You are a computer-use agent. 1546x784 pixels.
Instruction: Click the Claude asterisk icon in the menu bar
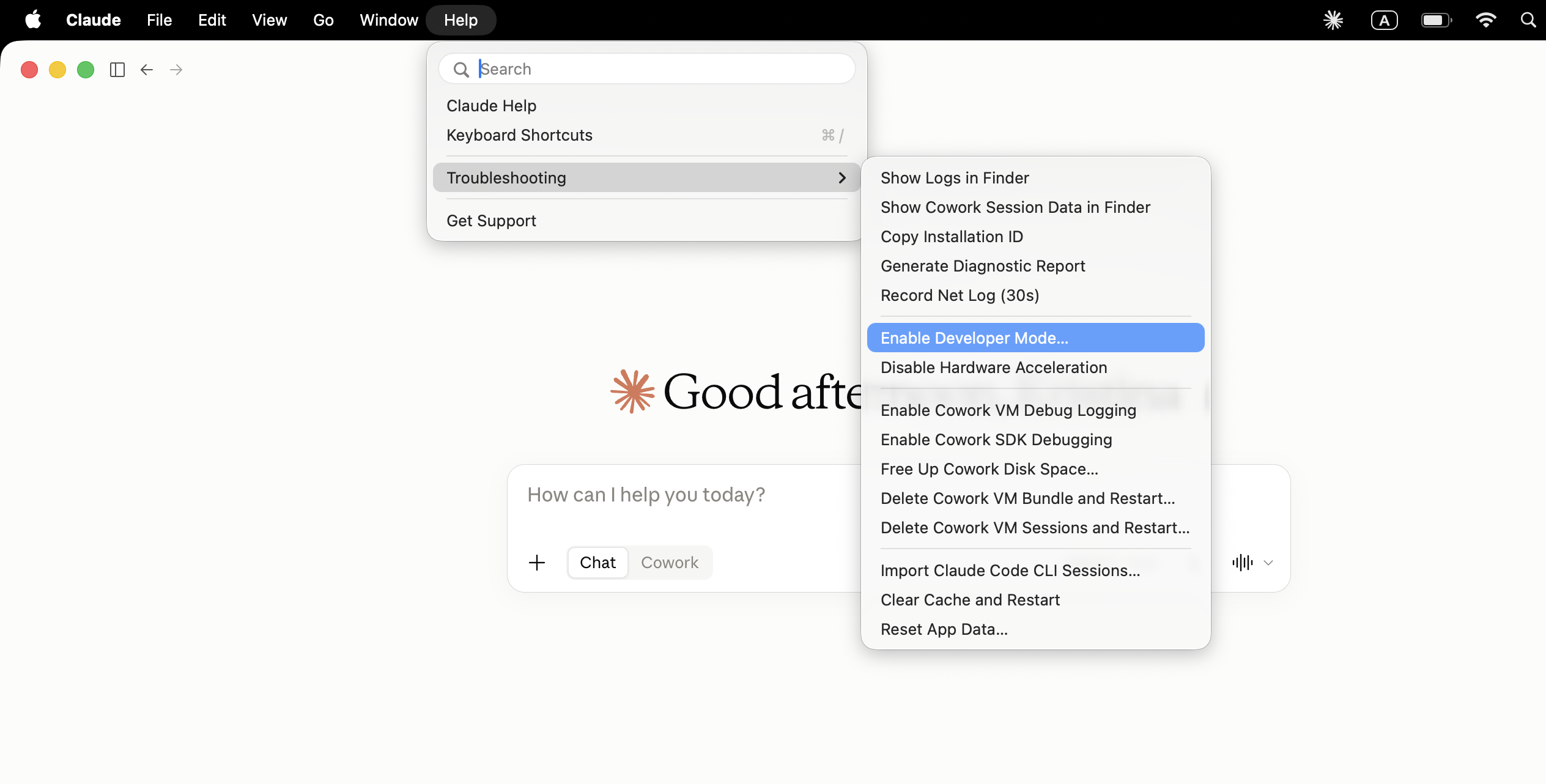[x=1333, y=20]
